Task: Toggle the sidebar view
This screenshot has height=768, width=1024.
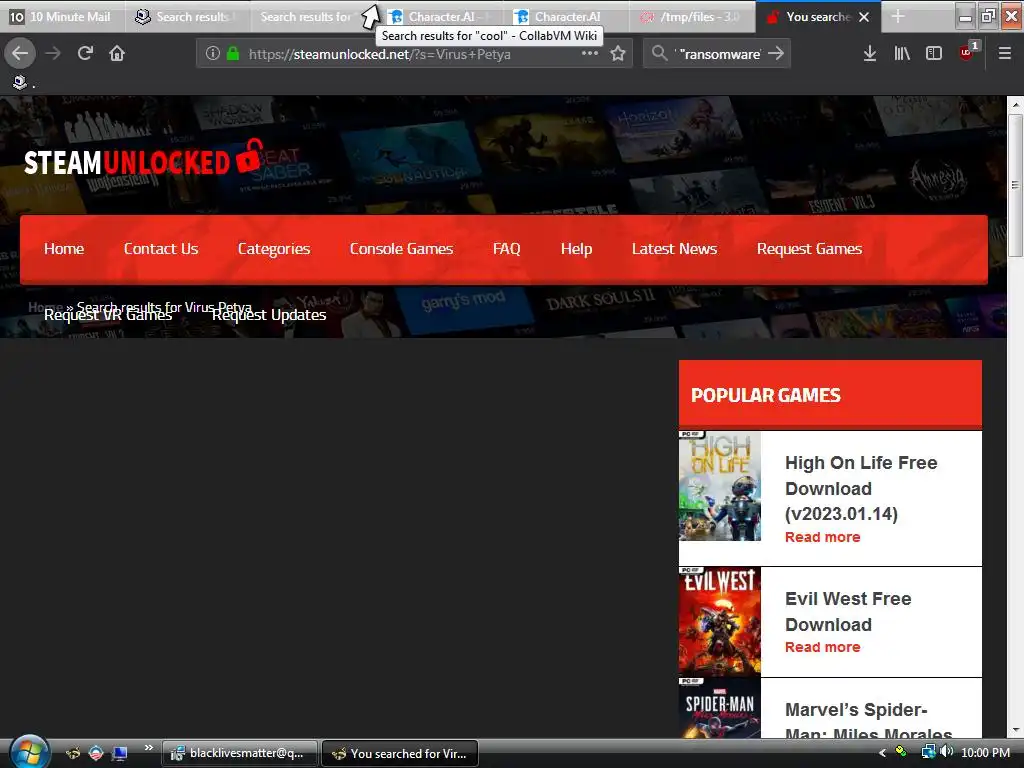Action: [934, 54]
